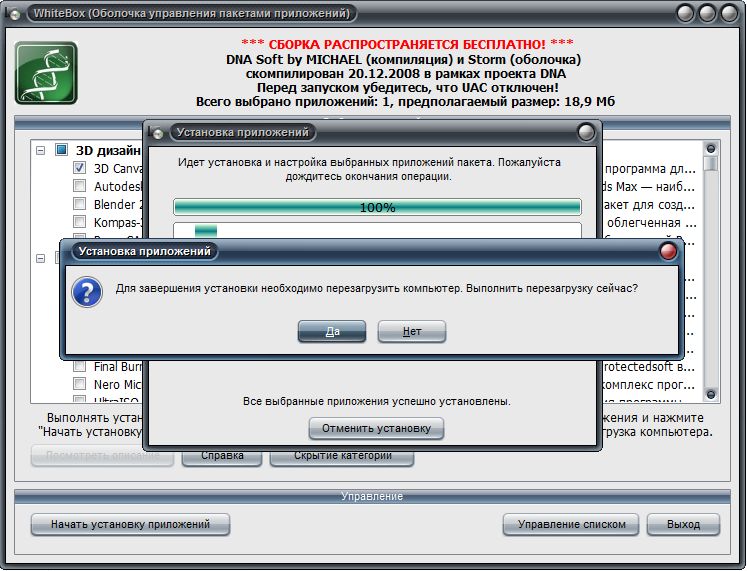Confirm reboot with the Да button
Viewport: 747px width, 571px height.
click(x=332, y=331)
